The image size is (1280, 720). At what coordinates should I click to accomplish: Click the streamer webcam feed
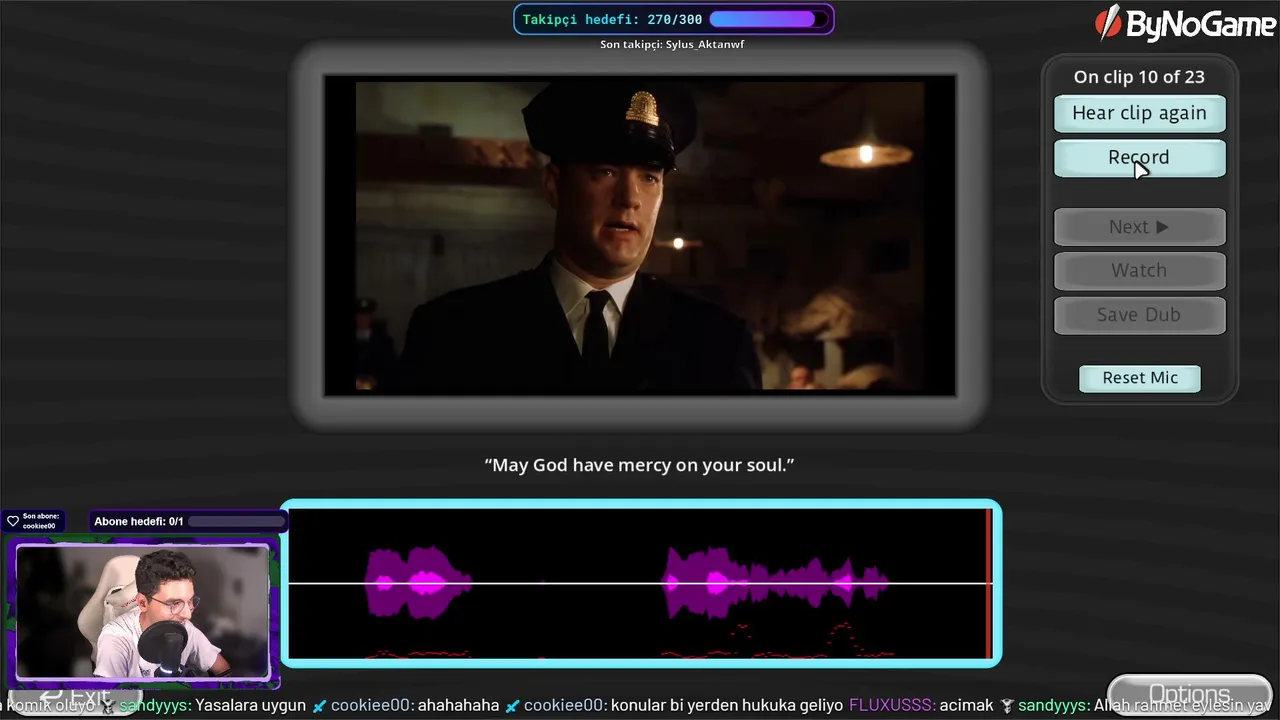143,612
